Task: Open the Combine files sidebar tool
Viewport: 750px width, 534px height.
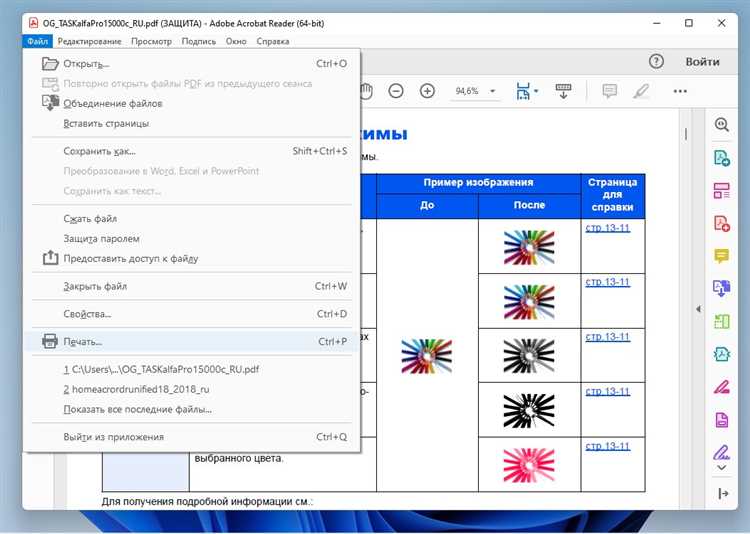Action: (x=721, y=289)
